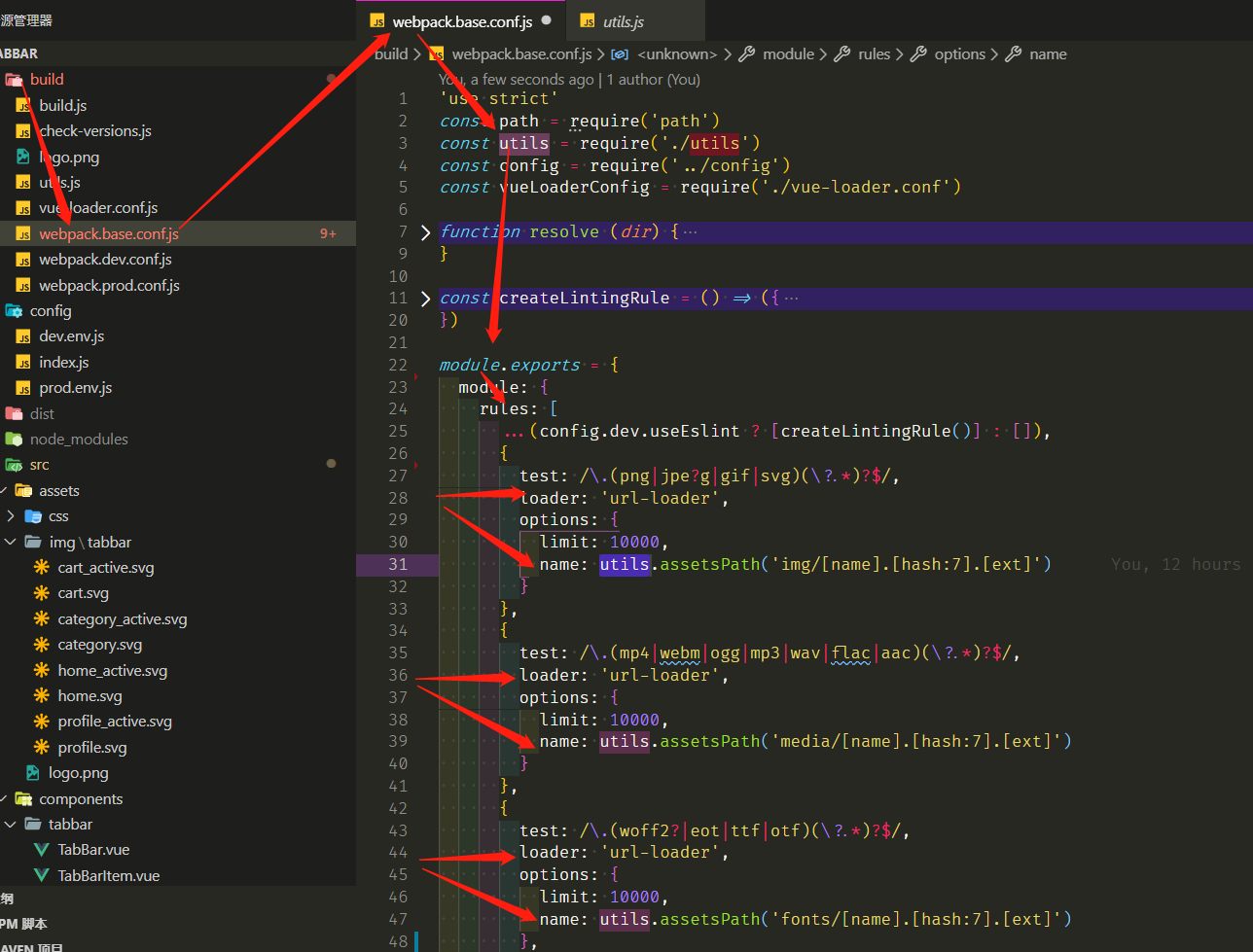Select webpack.base.conf.js in file tree

(x=109, y=233)
